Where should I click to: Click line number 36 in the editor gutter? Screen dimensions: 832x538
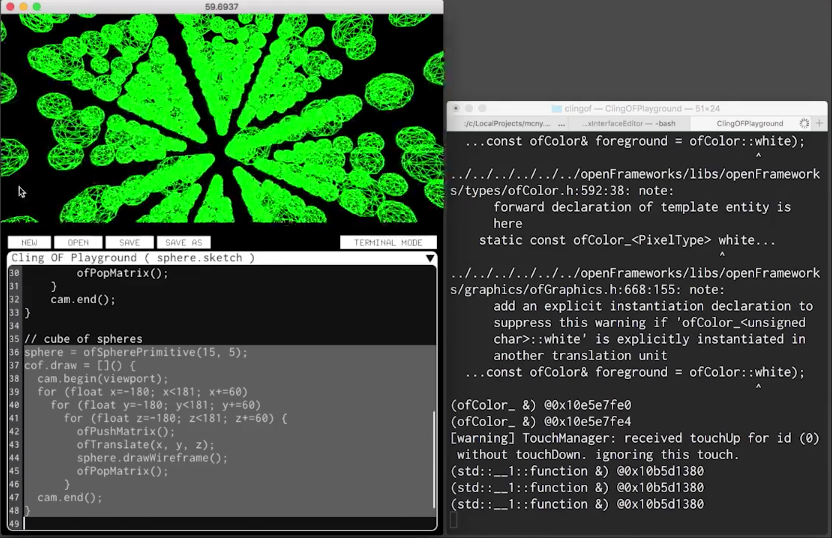pos(14,352)
